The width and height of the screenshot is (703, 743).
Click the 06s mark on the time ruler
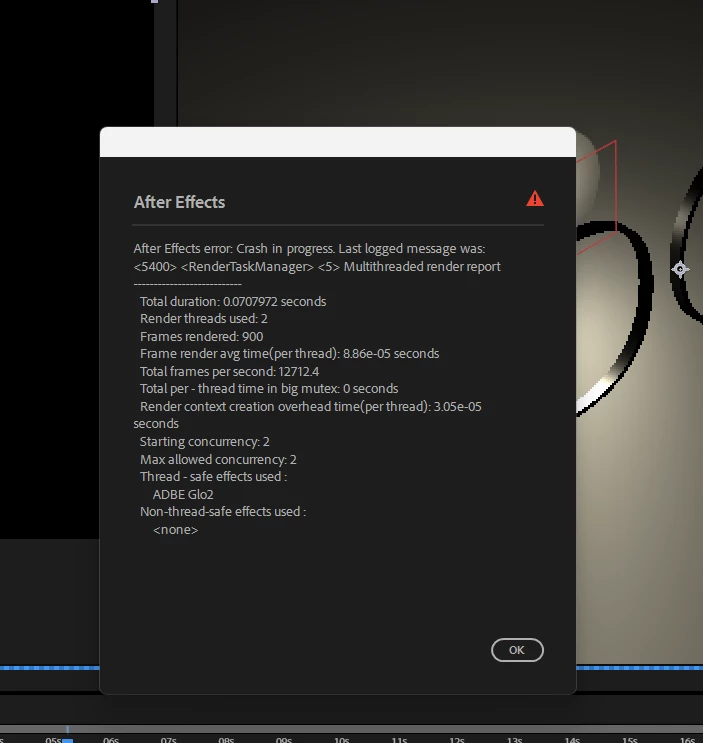[111, 740]
